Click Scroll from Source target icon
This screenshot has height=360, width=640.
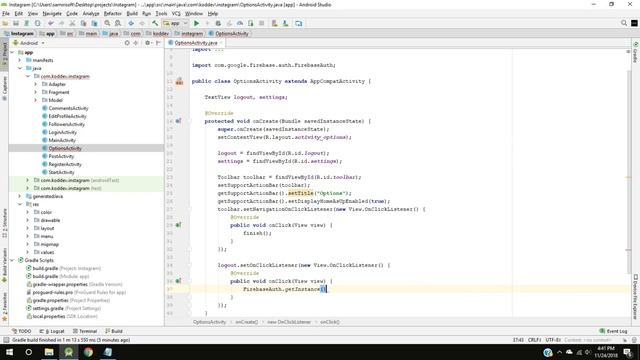[127, 43]
